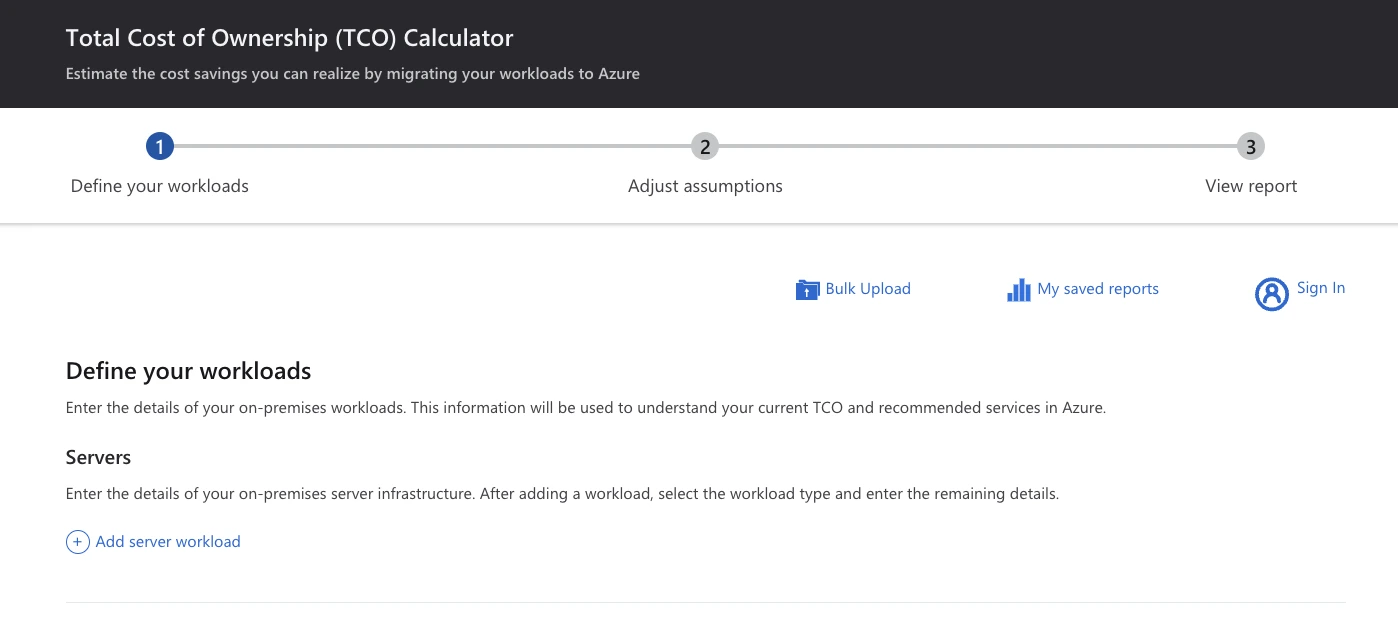Open the Bulk Upload text link

868,289
